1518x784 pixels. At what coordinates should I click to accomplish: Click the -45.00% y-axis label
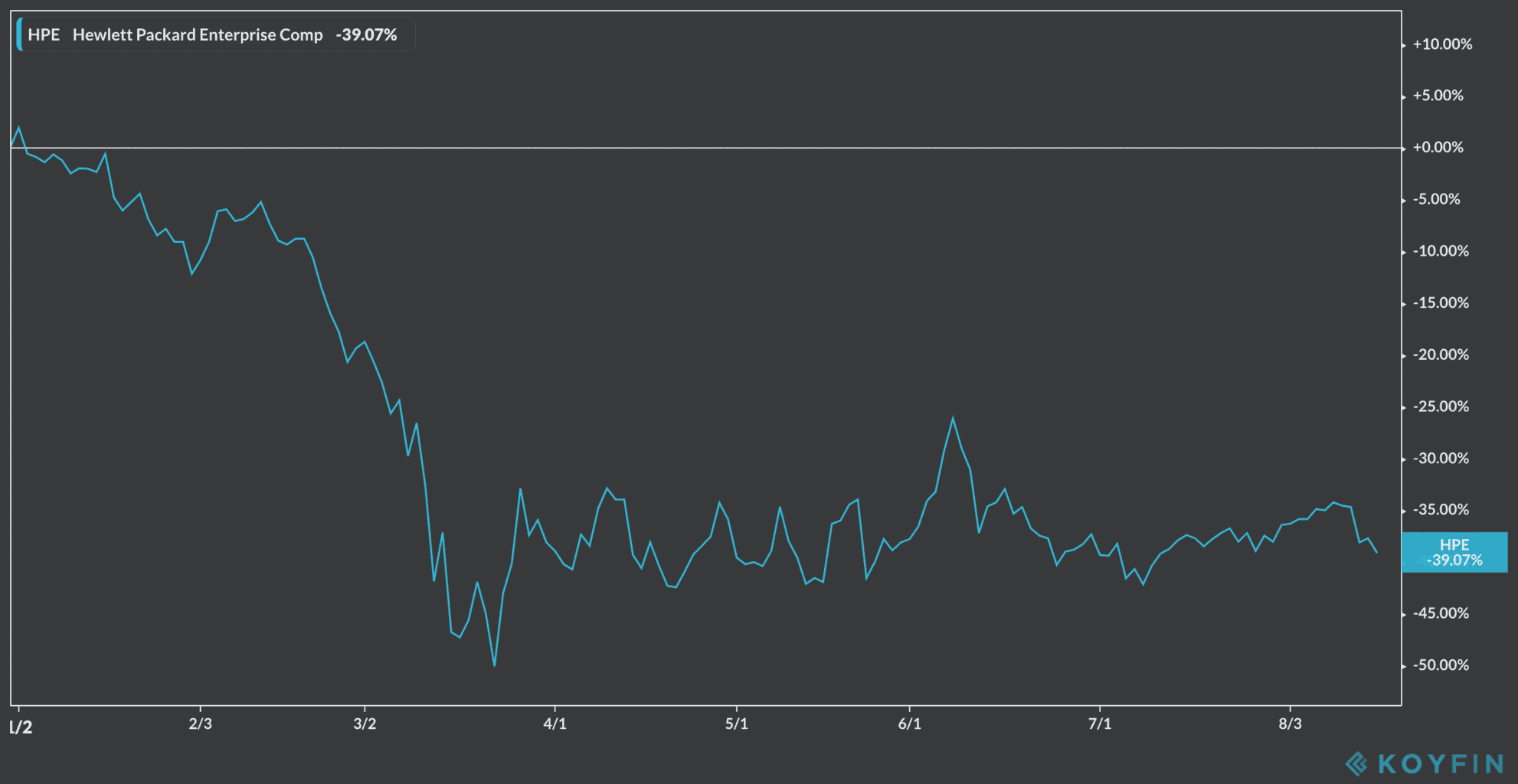pyautogui.click(x=1441, y=613)
